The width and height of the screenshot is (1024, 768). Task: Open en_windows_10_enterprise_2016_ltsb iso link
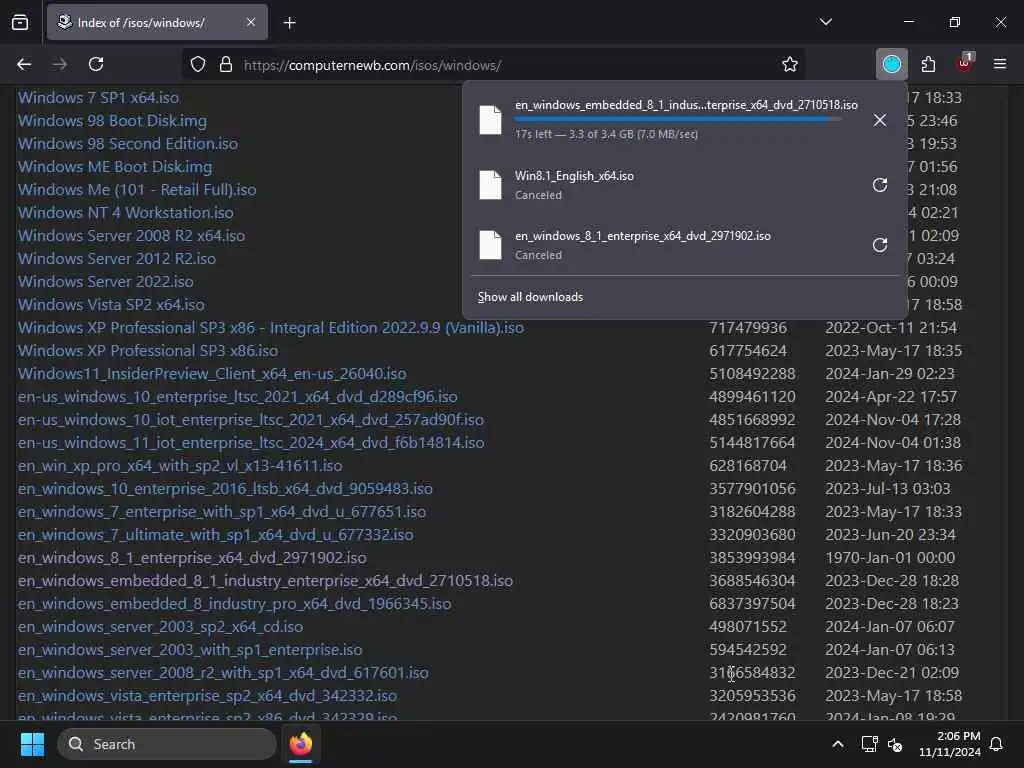tap(225, 488)
